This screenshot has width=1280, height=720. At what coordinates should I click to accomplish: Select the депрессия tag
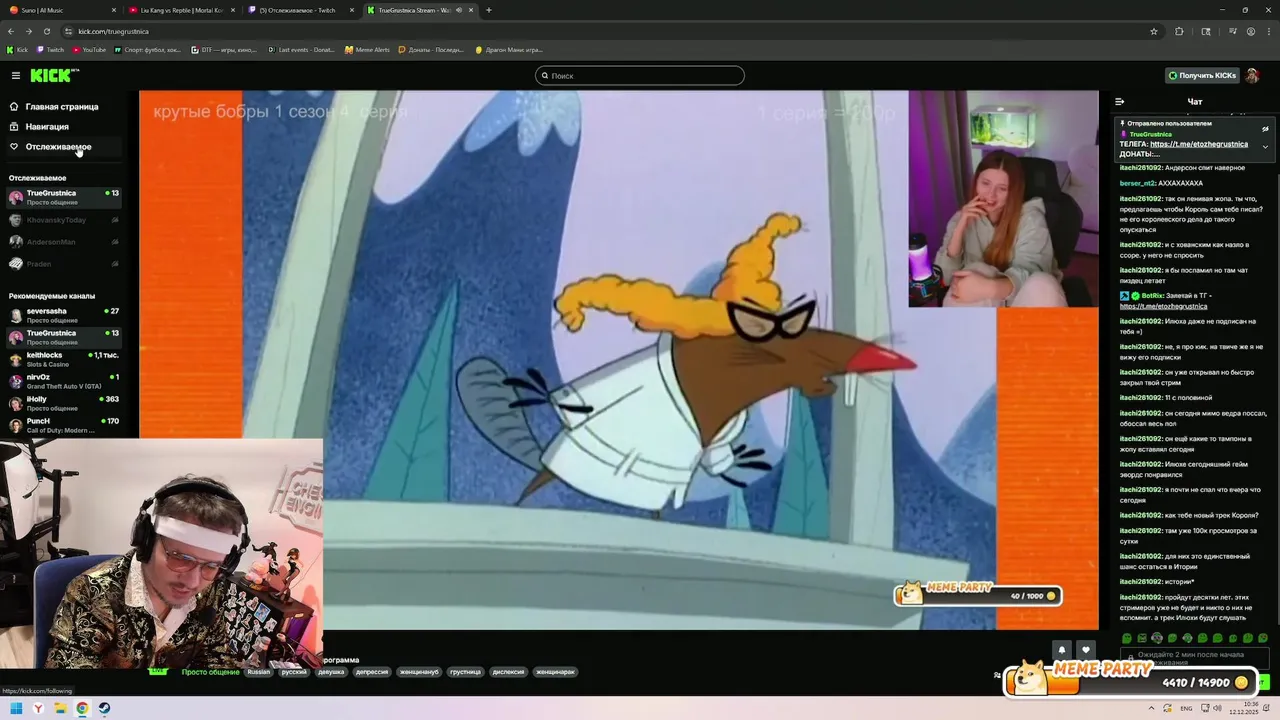pos(372,672)
